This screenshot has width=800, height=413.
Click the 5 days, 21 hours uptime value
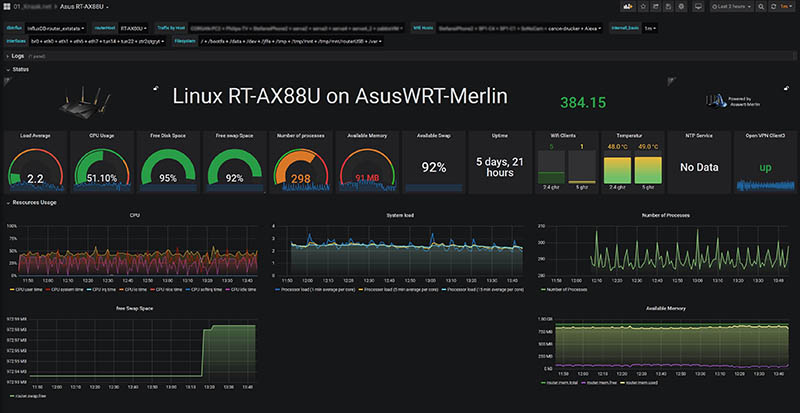coord(500,167)
